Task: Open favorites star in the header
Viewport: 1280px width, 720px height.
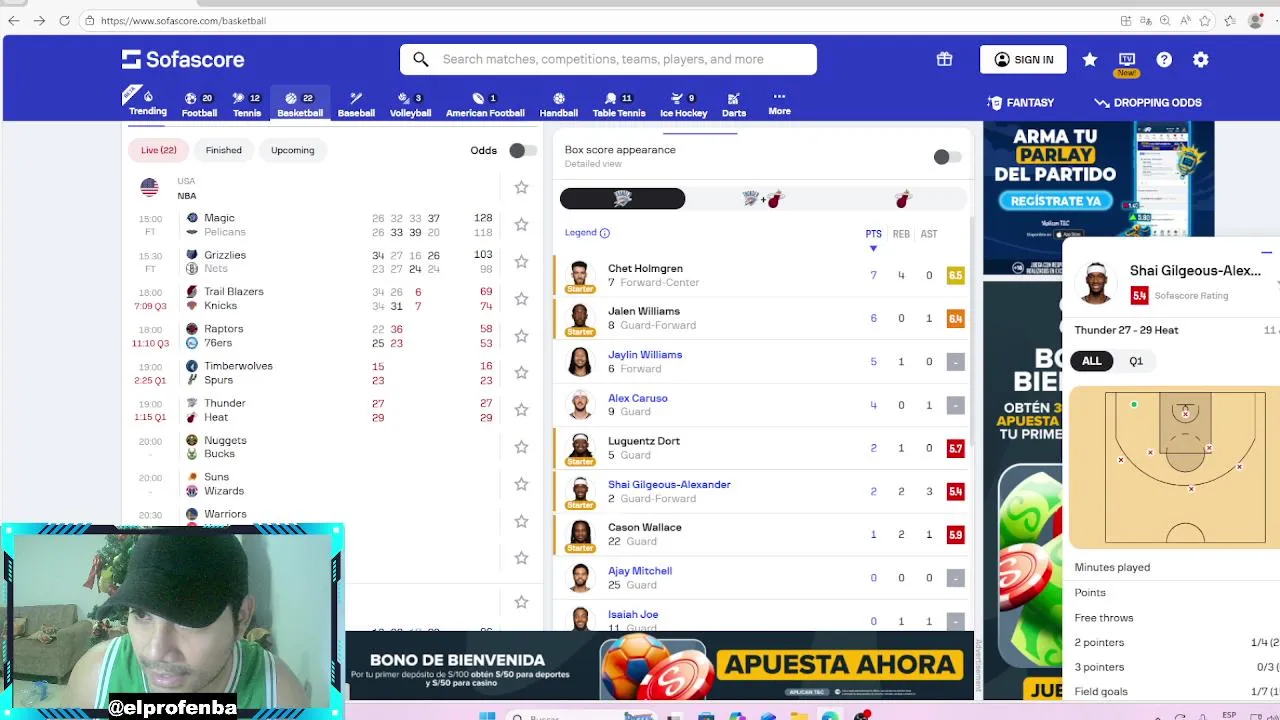Action: pos(1090,60)
